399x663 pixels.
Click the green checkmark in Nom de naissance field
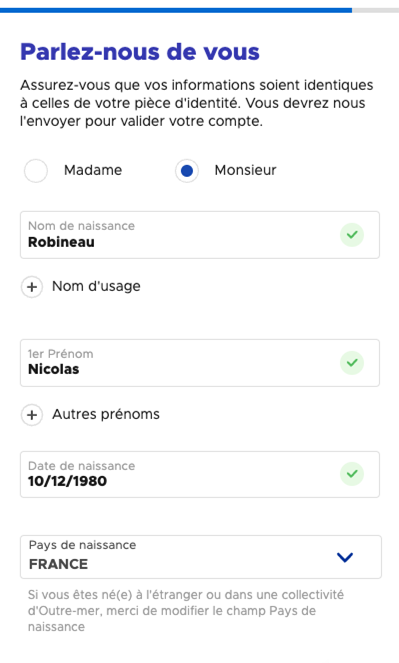[x=352, y=235]
